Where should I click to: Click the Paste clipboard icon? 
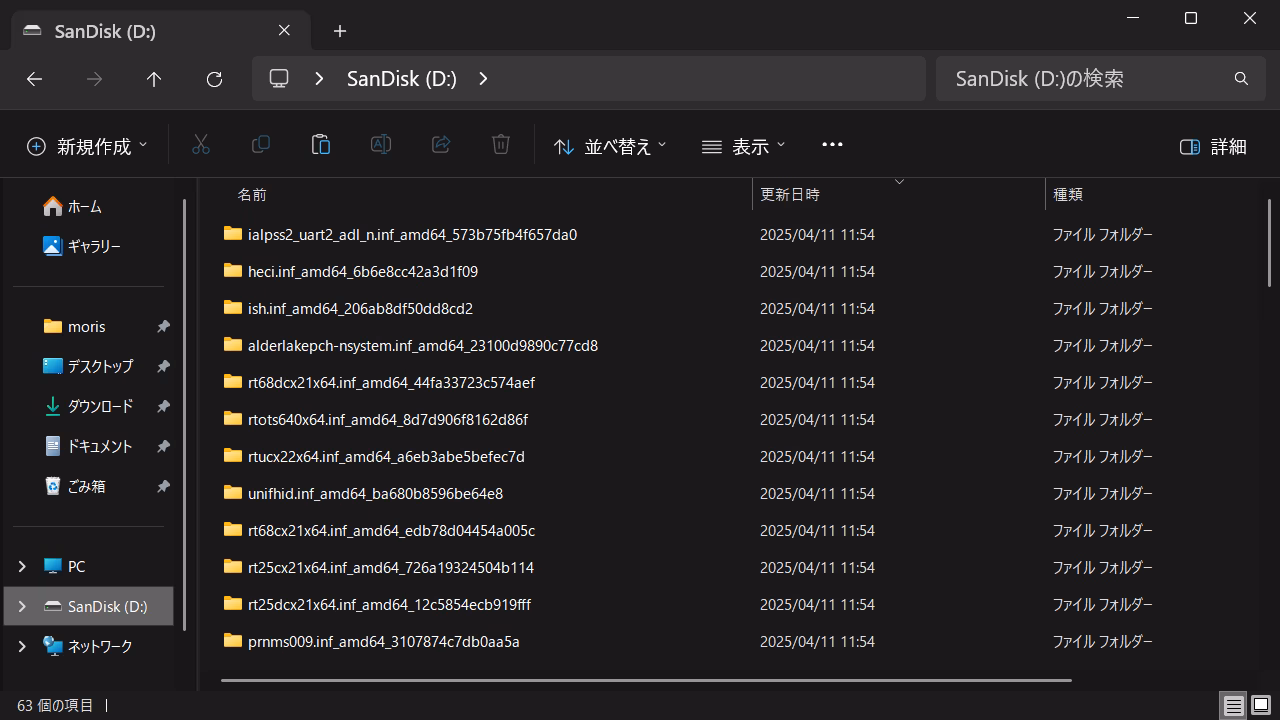coord(321,146)
